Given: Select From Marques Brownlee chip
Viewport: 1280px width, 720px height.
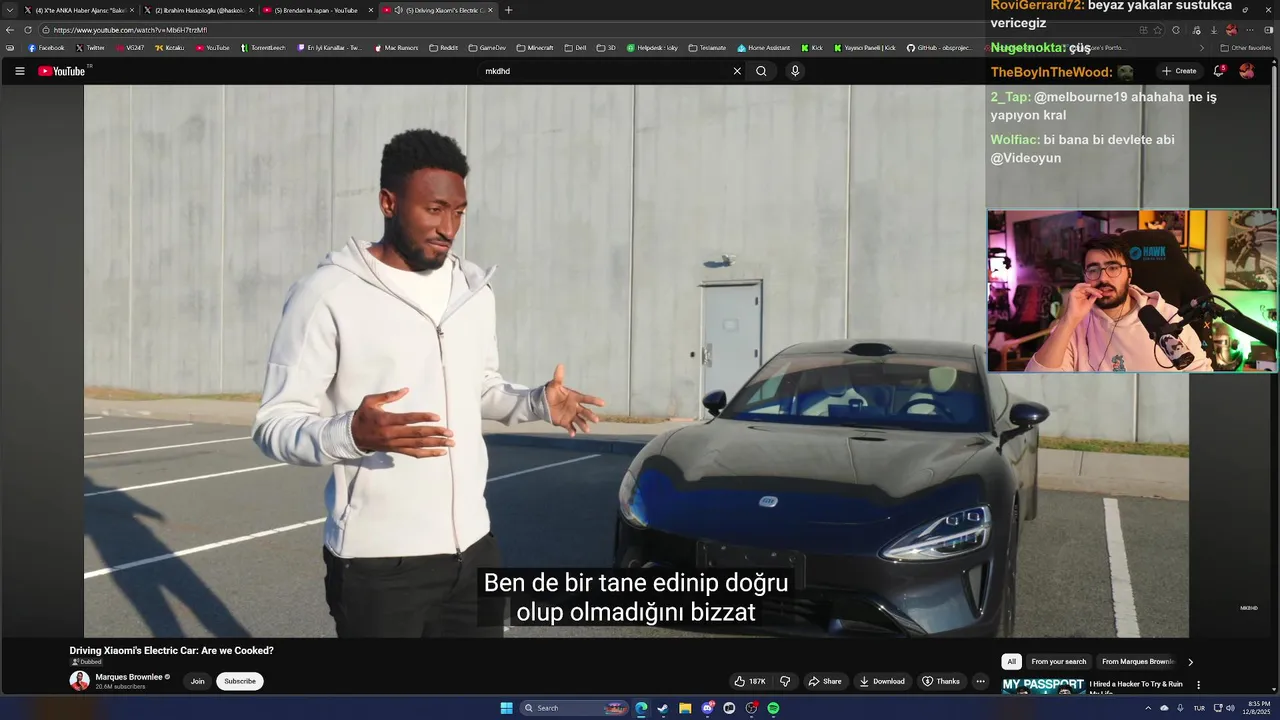Looking at the screenshot, I should pos(1137,661).
